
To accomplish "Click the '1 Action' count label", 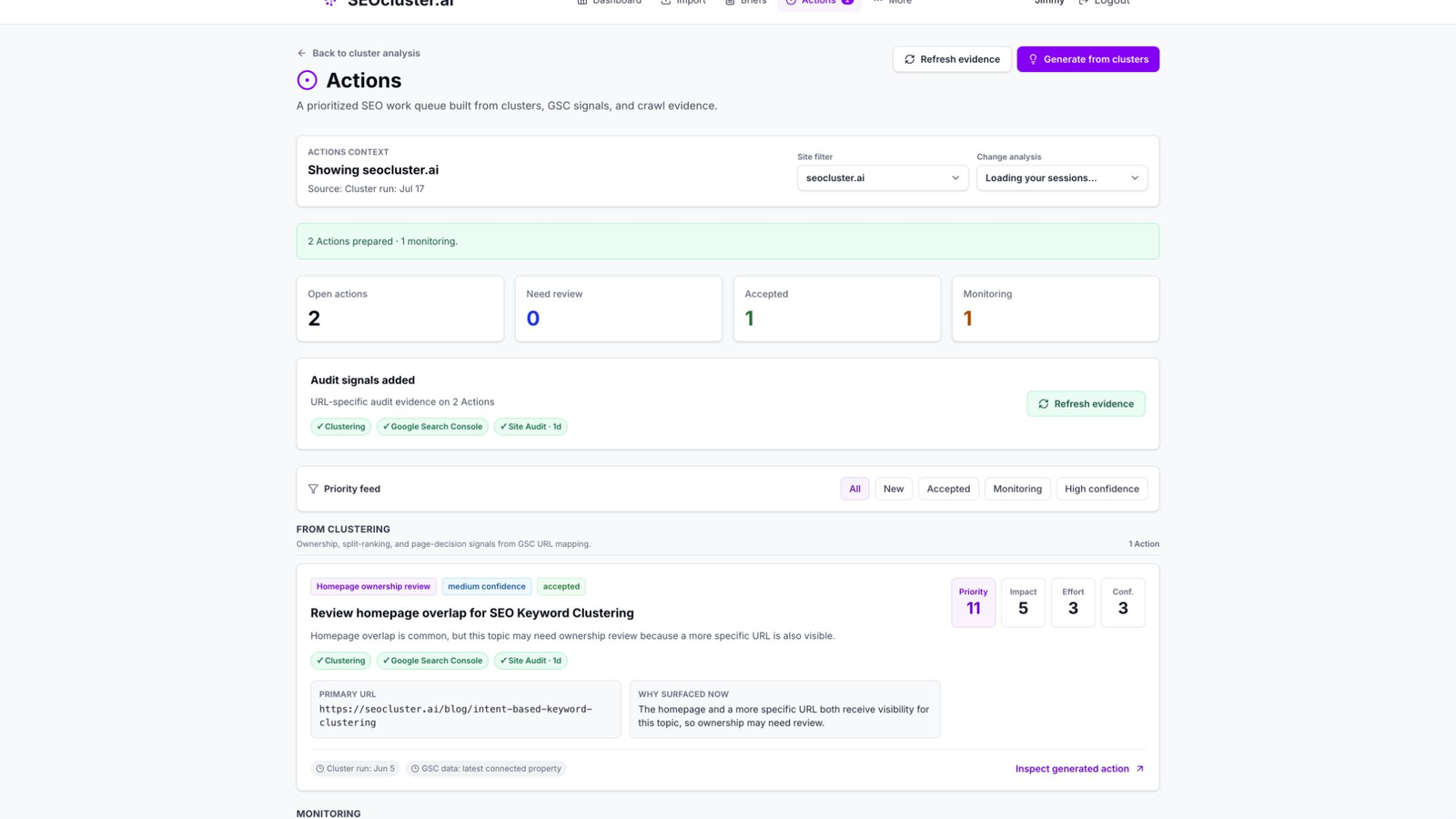I will click(x=1144, y=544).
